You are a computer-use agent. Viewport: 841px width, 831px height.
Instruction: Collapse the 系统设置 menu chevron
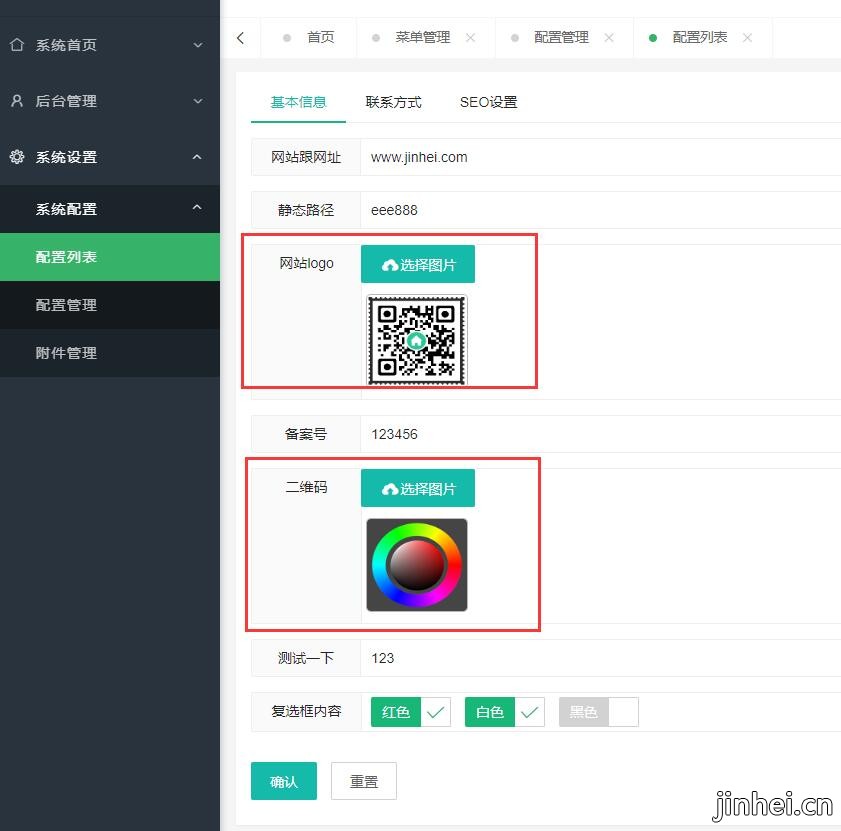pyautogui.click(x=197, y=157)
